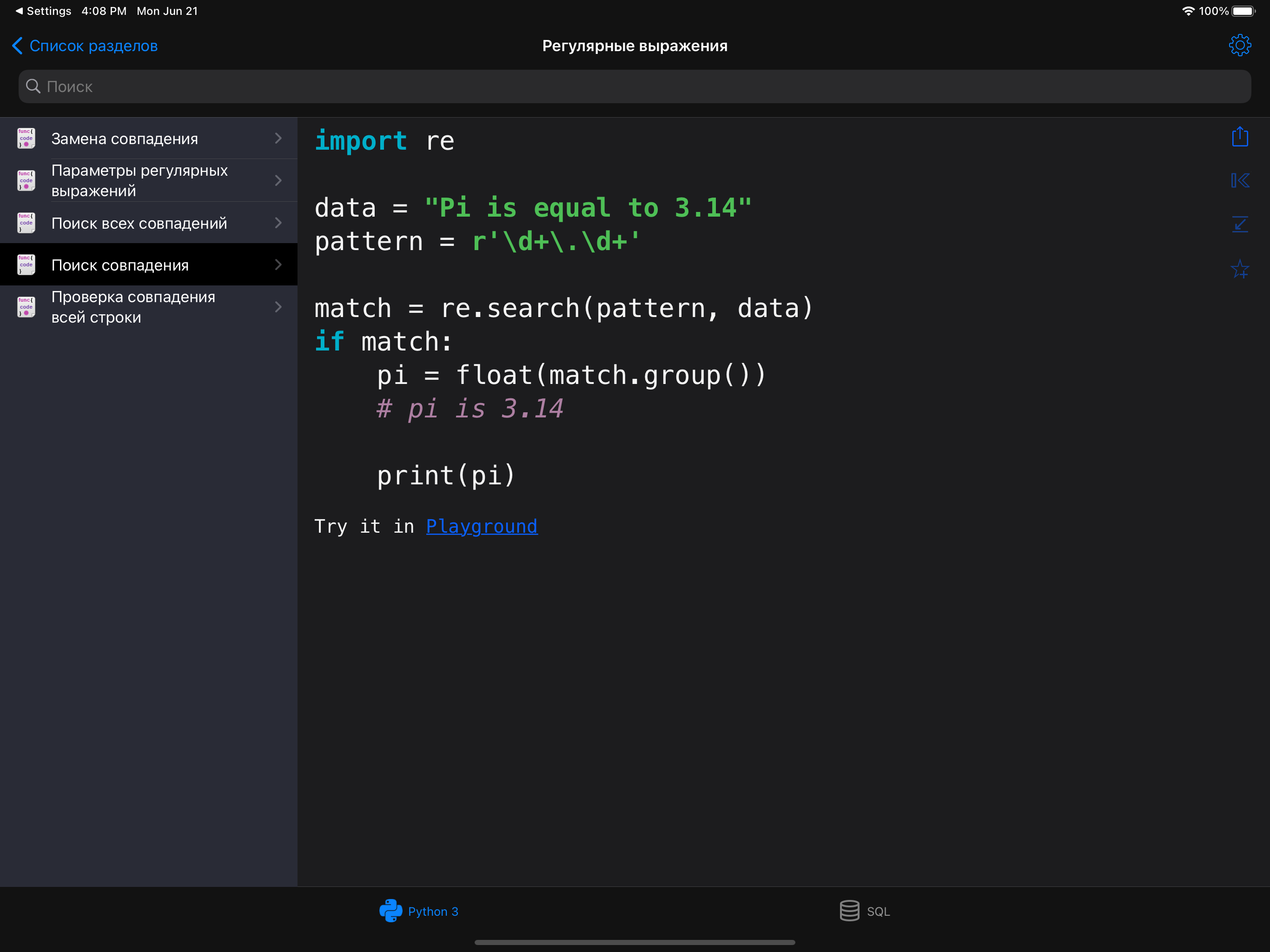
Task: Tap the Python logo icon
Action: tap(390, 911)
